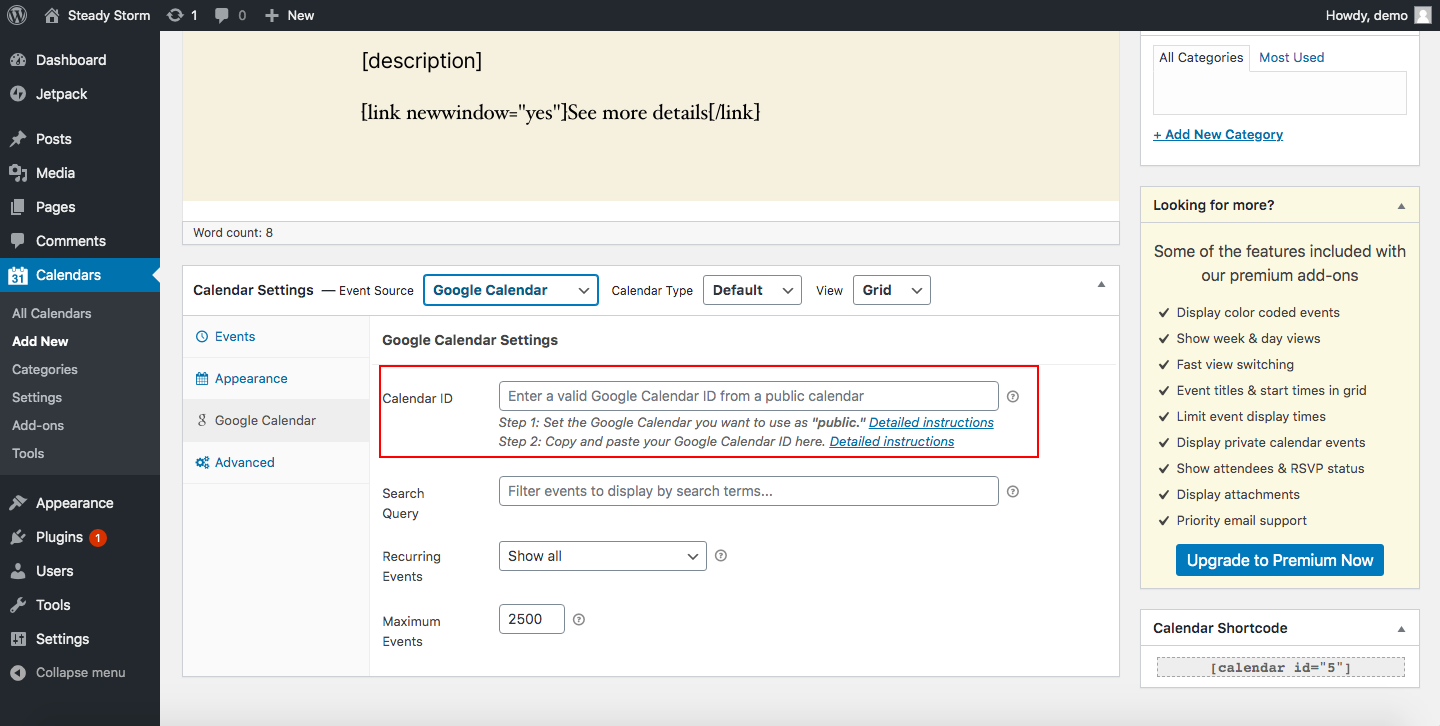Open the Event Source dropdown
The width and height of the screenshot is (1440, 726).
(x=510, y=290)
